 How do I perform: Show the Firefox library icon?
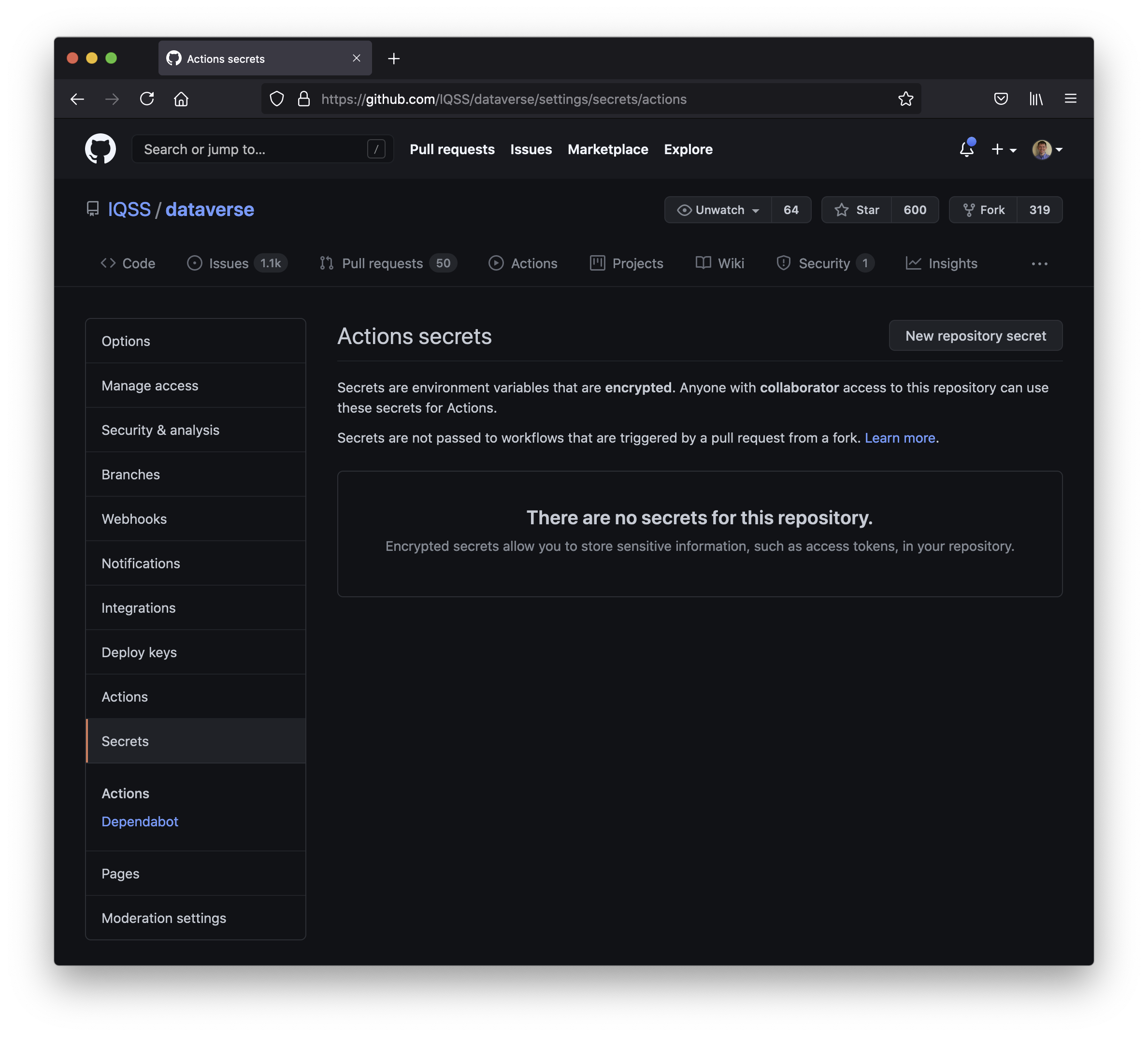tap(1035, 99)
